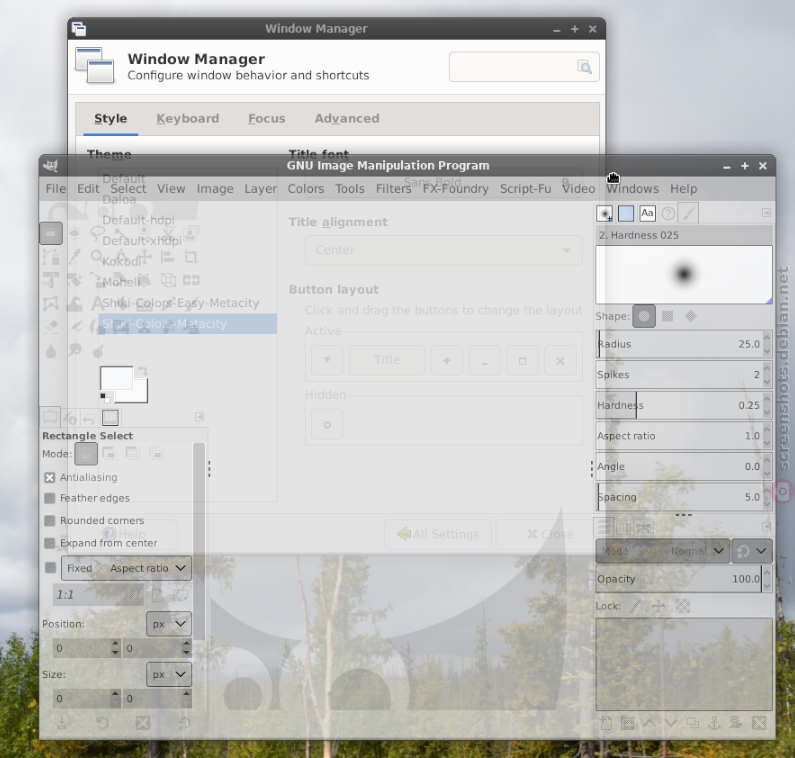Select the Move tool
This screenshot has height=758, width=795.
click(144, 257)
